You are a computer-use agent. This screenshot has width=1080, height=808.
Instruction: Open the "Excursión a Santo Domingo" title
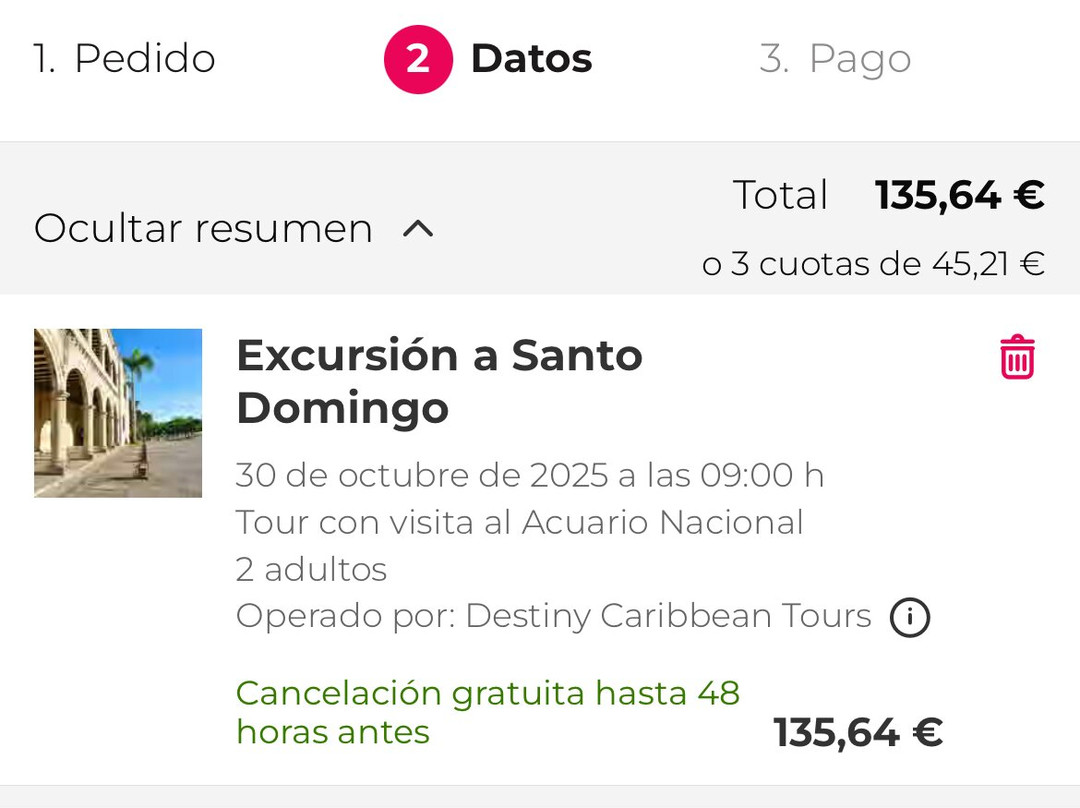coord(439,381)
